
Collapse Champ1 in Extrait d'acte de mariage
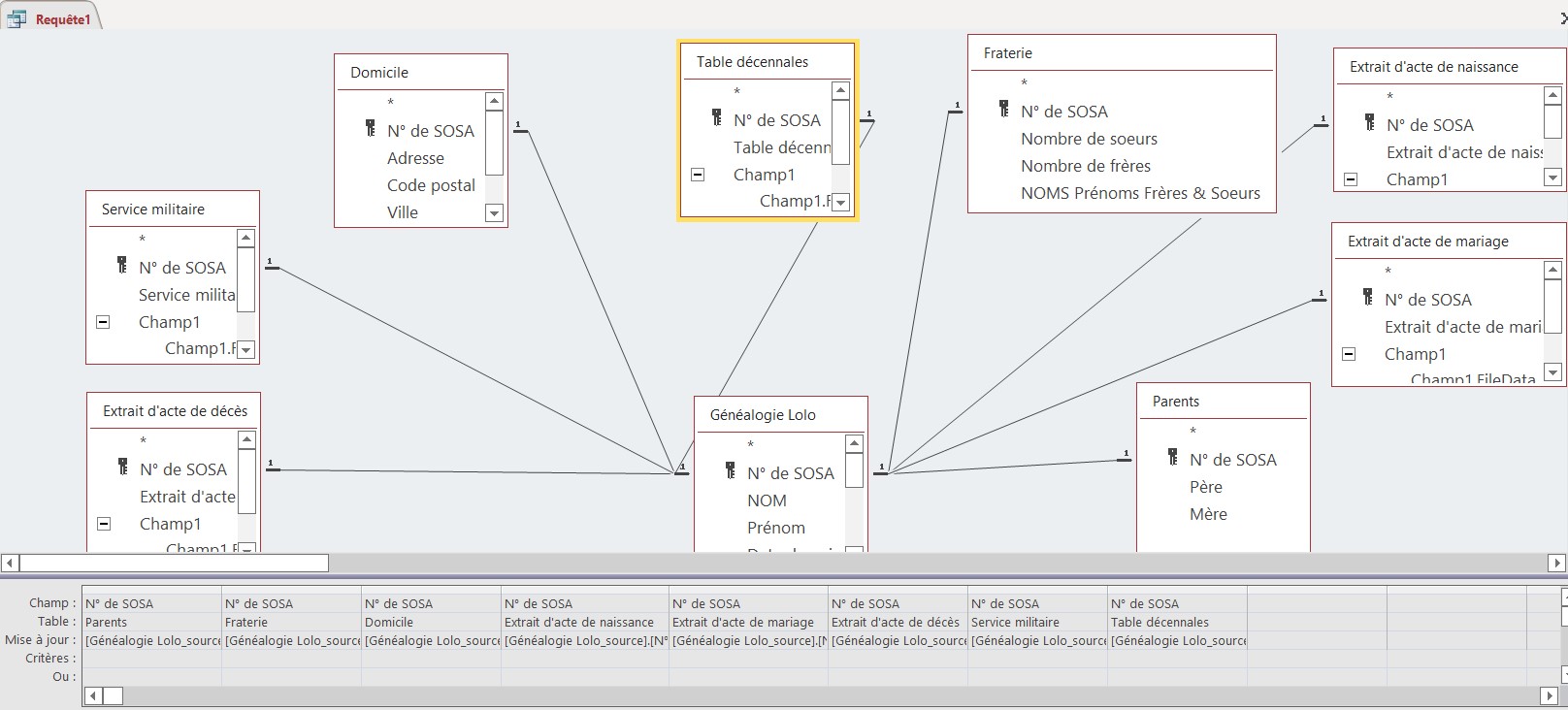tap(1348, 354)
